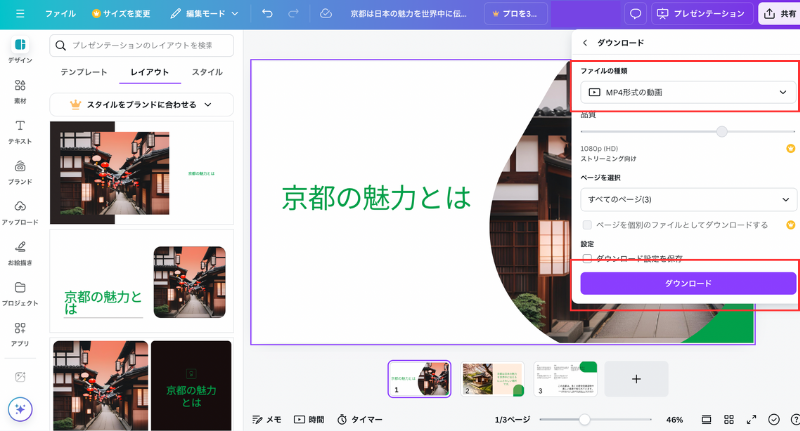Start プレゼンテーション mode
The image size is (800, 431).
tap(702, 14)
